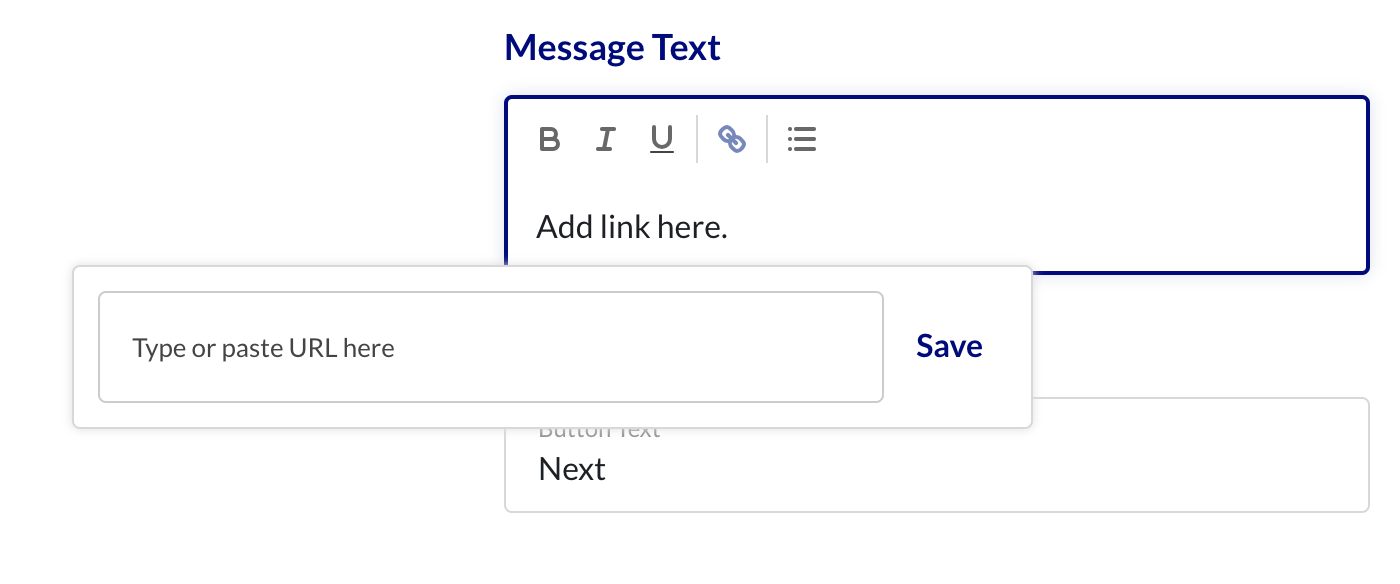1400x584 pixels.
Task: Save the entered link URL
Action: point(949,346)
